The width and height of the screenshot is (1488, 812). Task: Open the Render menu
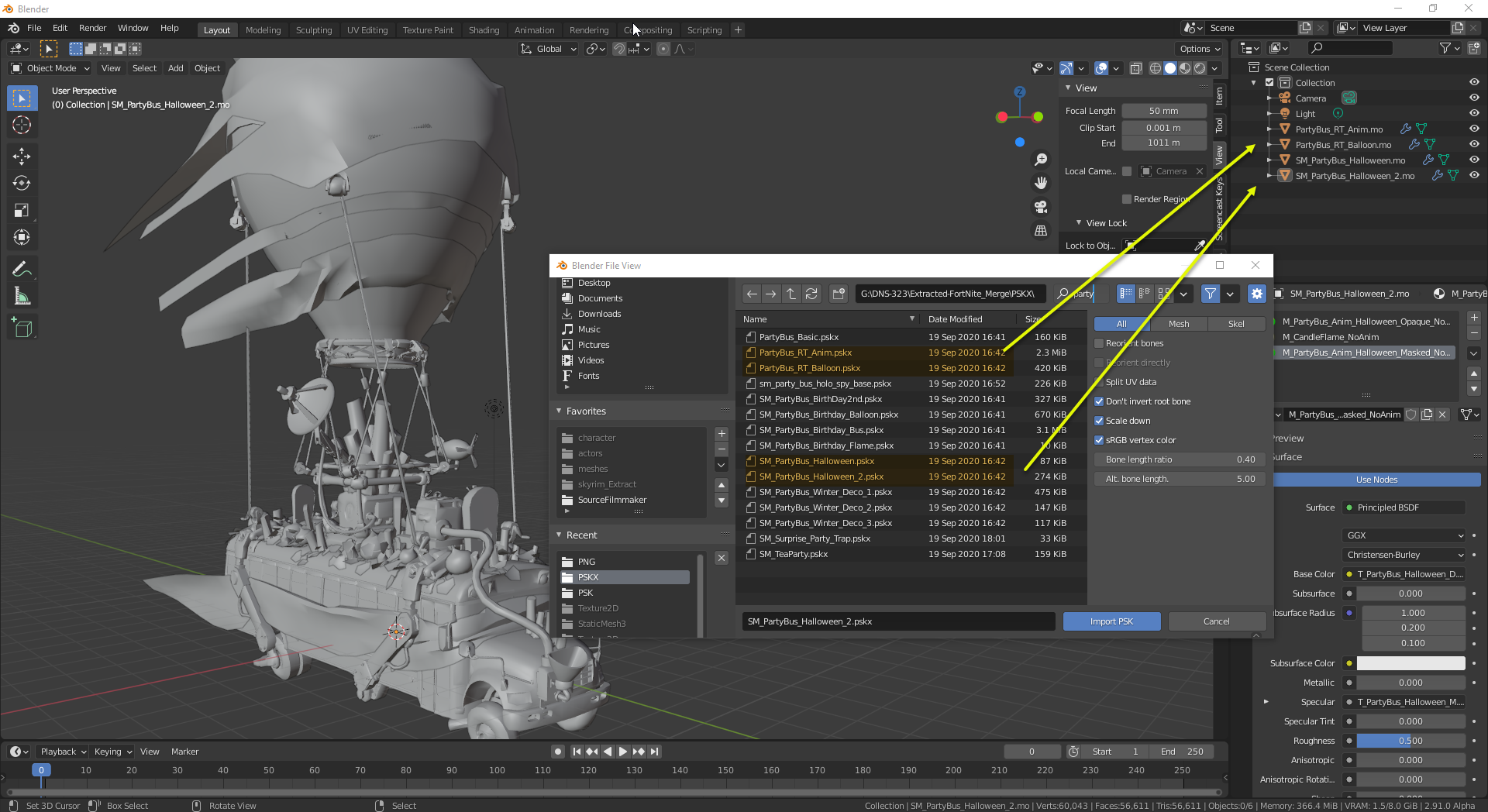pos(92,28)
